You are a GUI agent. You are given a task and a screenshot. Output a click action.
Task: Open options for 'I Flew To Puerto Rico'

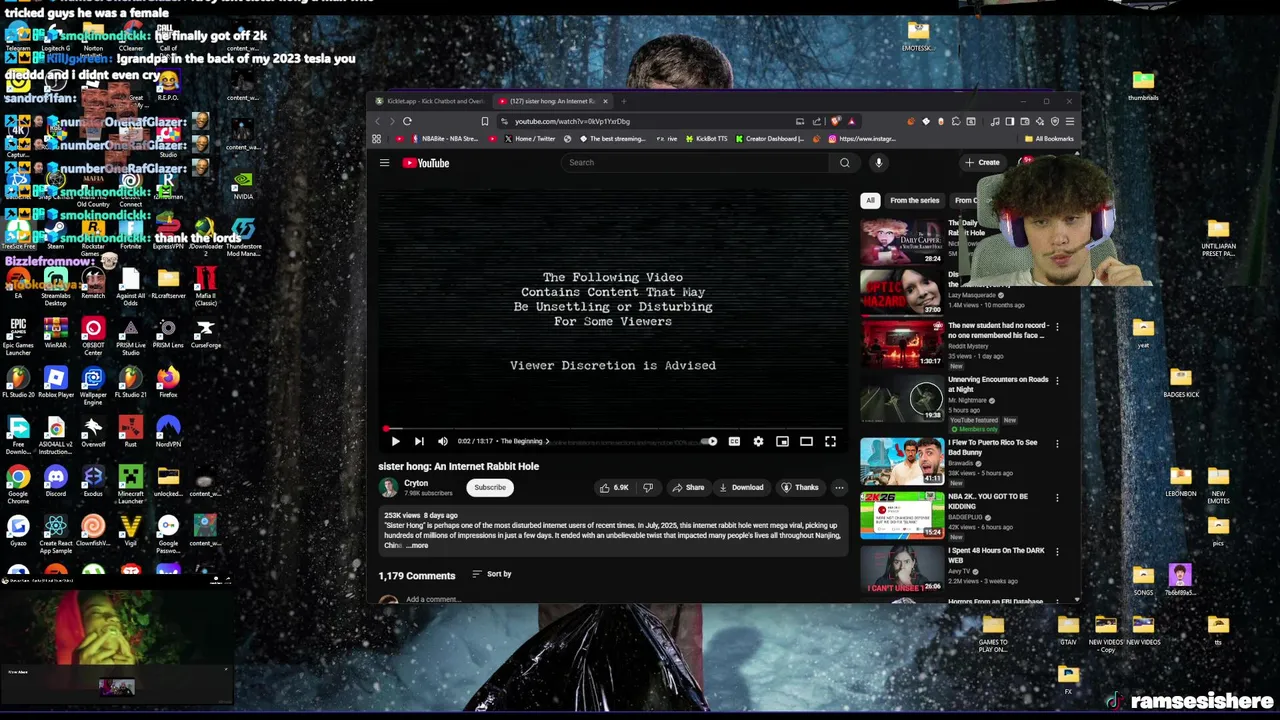1057,443
